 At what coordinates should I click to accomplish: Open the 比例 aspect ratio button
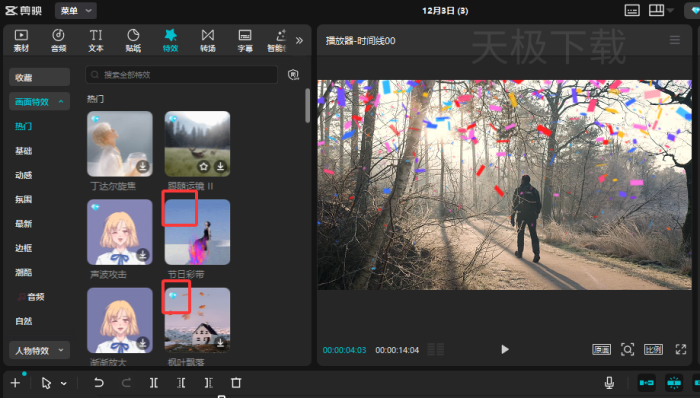(653, 349)
